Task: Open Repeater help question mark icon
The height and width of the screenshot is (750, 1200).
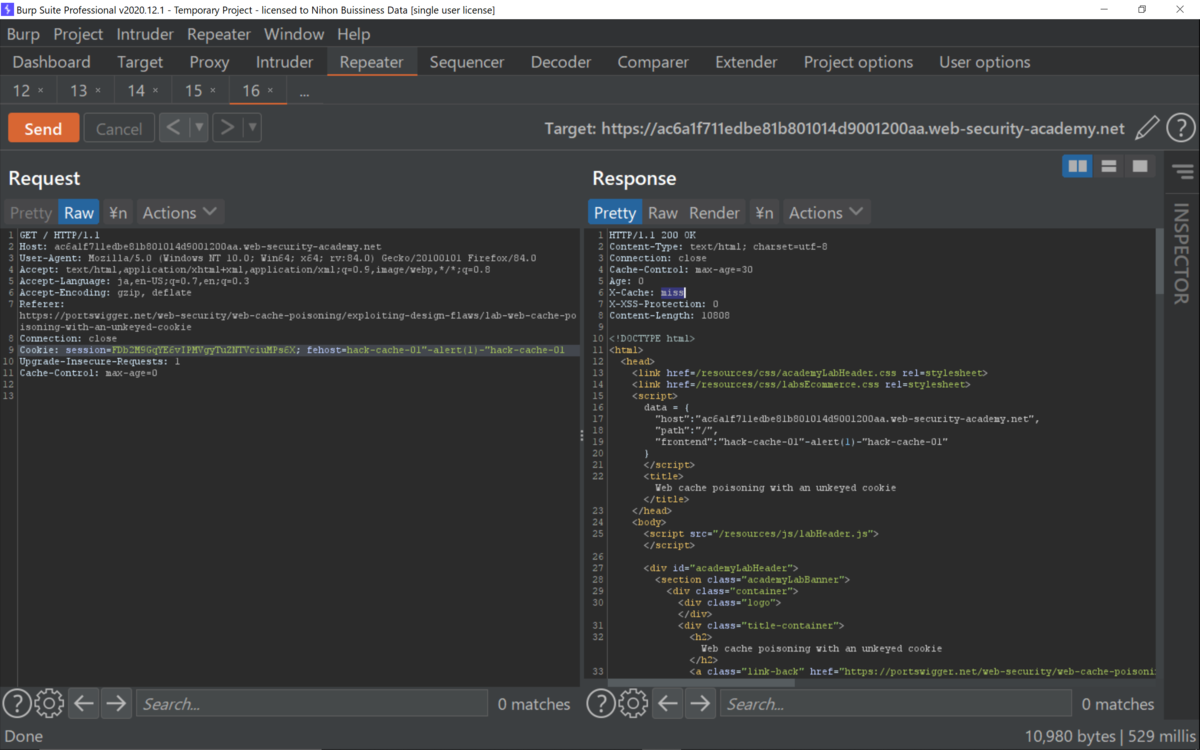Action: [1180, 128]
